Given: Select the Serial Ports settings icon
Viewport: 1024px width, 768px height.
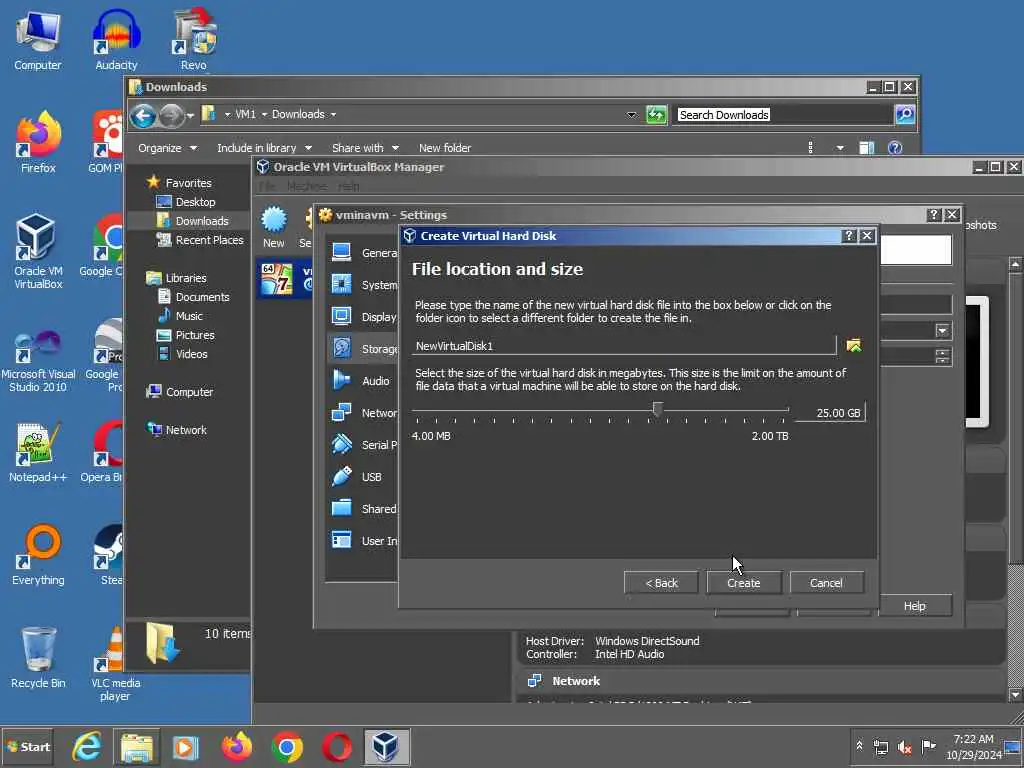Looking at the screenshot, I should click(342, 444).
